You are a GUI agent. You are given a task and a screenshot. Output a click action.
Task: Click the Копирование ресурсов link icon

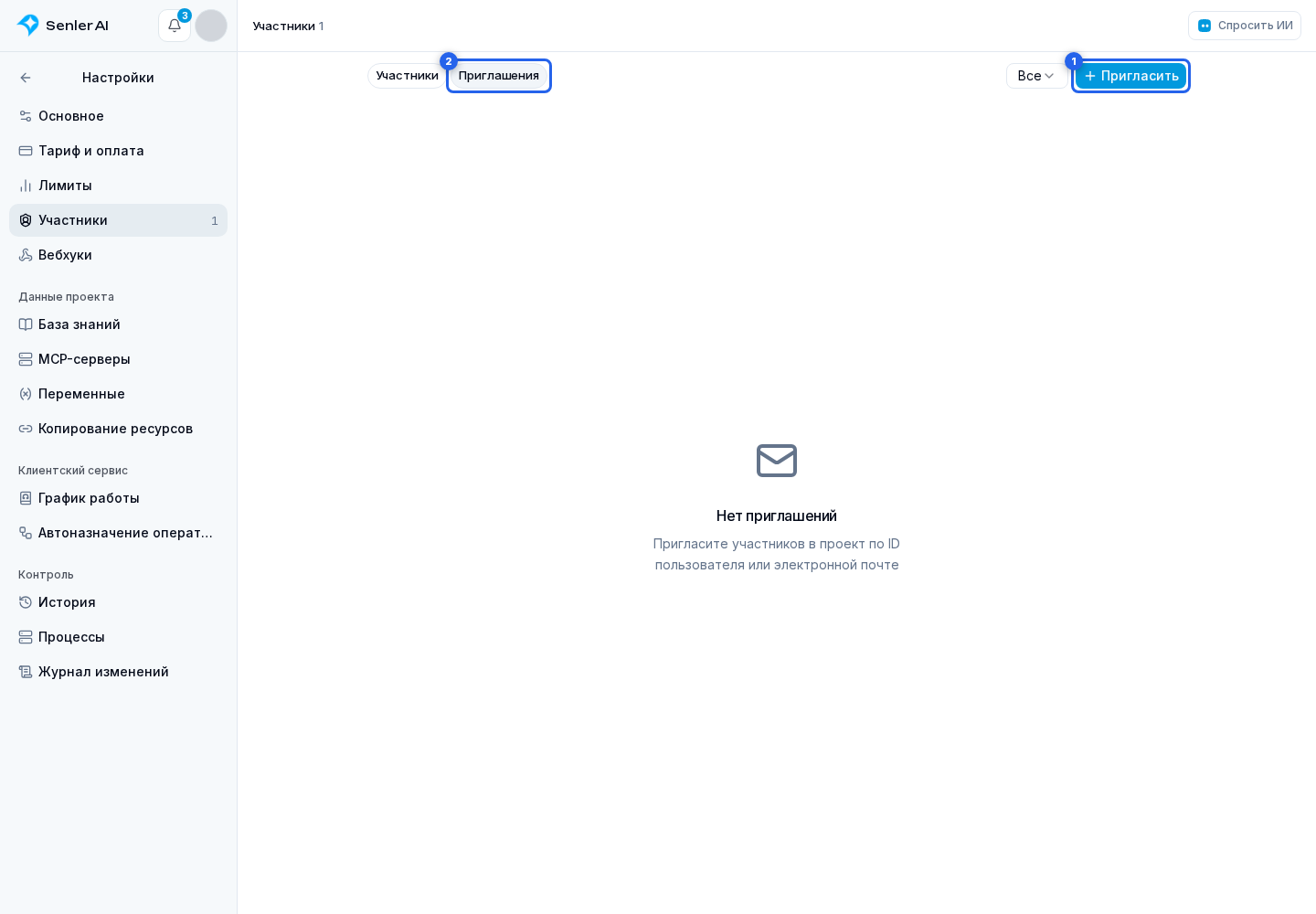(26, 429)
